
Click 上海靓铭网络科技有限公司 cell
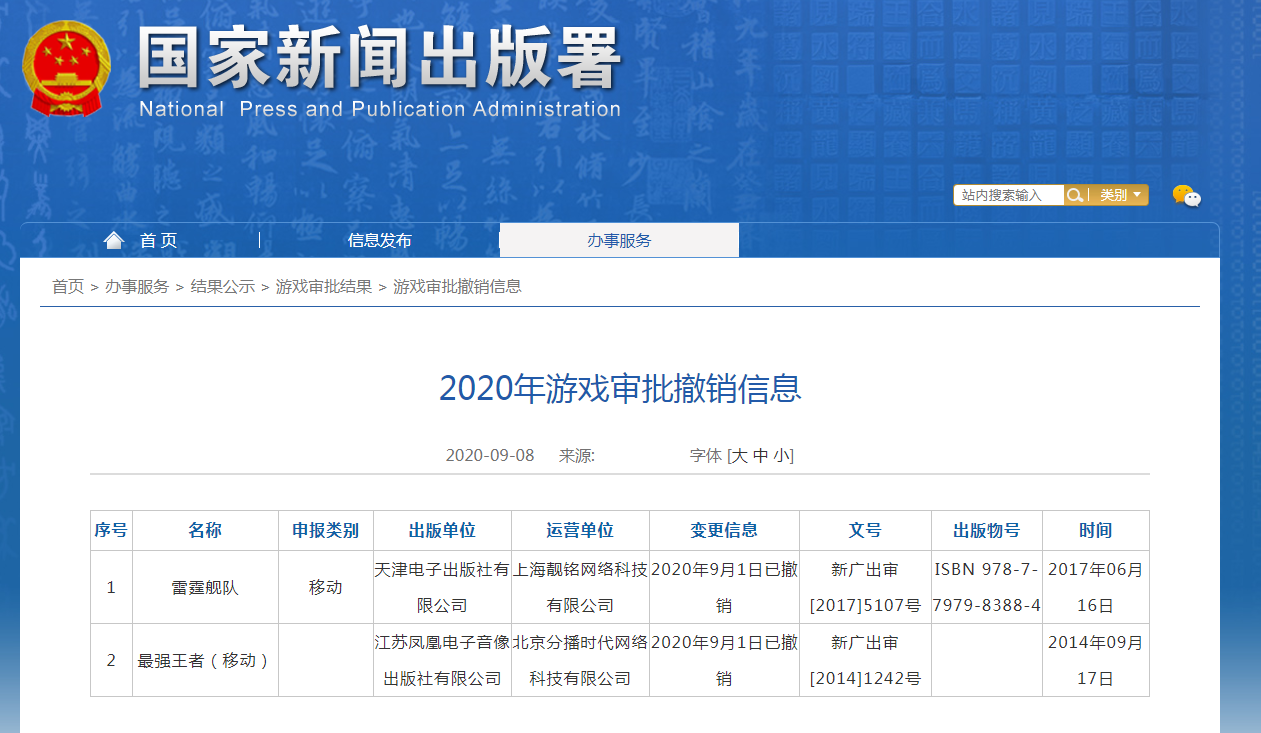pos(580,587)
